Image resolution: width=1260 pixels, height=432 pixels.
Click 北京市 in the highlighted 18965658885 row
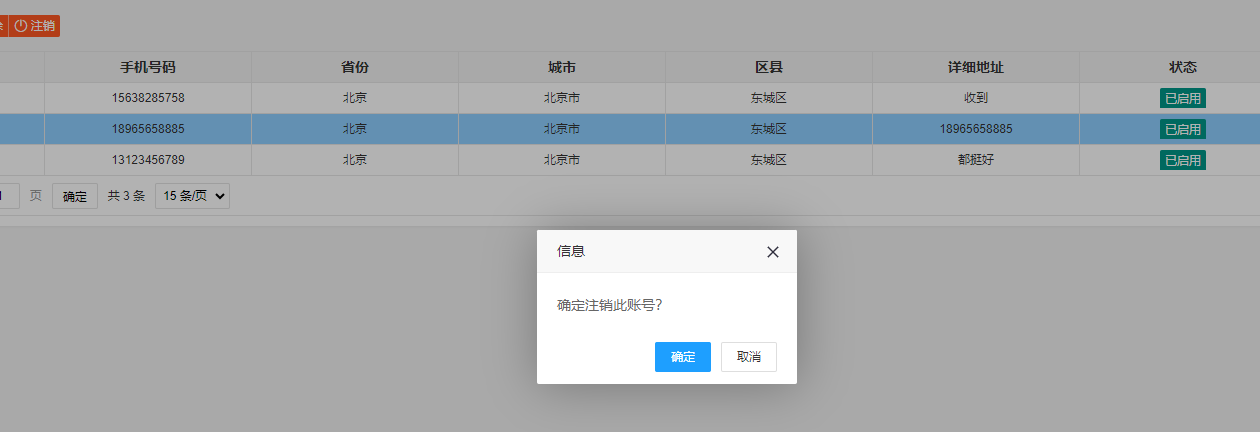(x=562, y=129)
